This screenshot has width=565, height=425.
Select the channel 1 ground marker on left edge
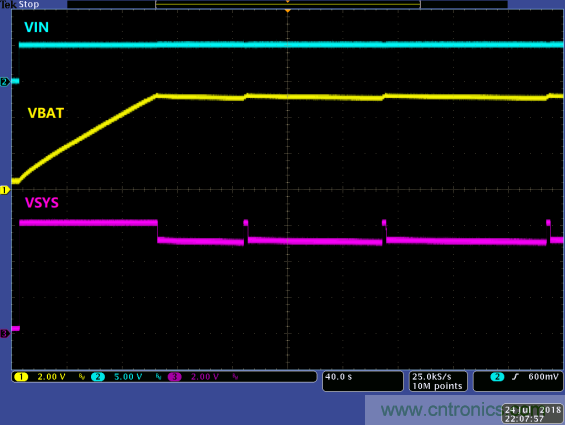click(x=5, y=190)
